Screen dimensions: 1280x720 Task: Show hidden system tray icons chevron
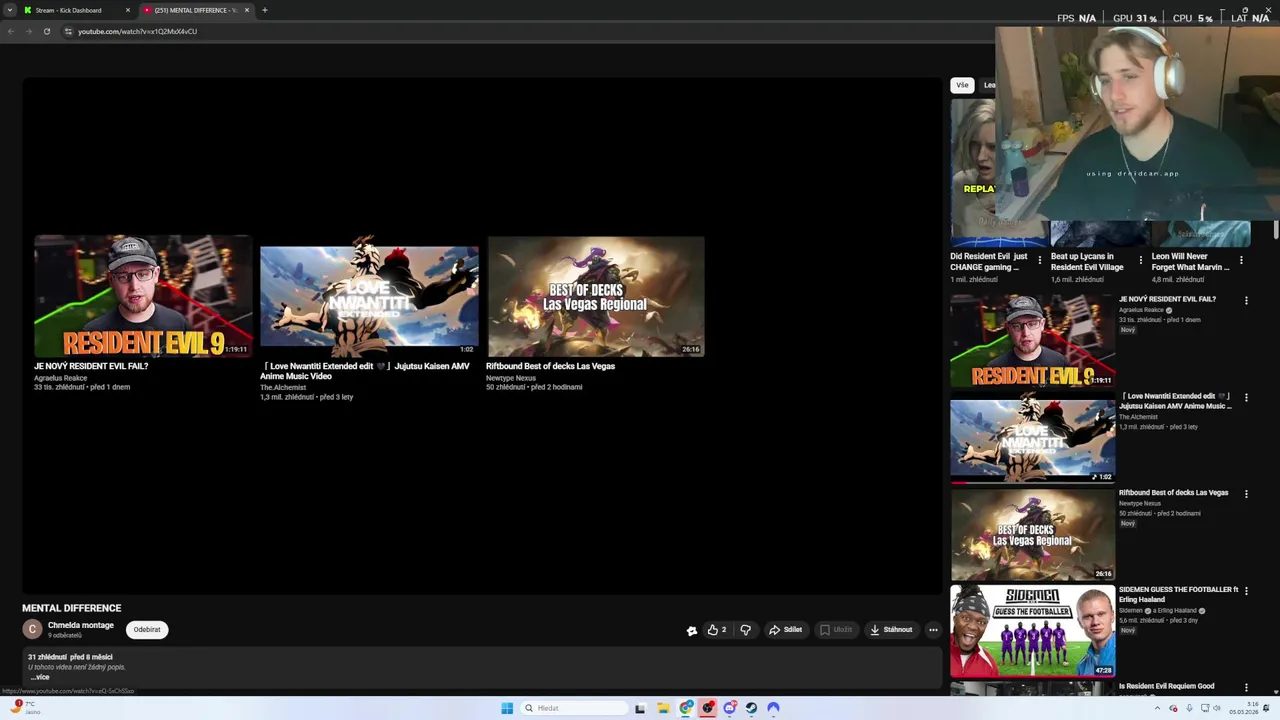tap(1158, 708)
